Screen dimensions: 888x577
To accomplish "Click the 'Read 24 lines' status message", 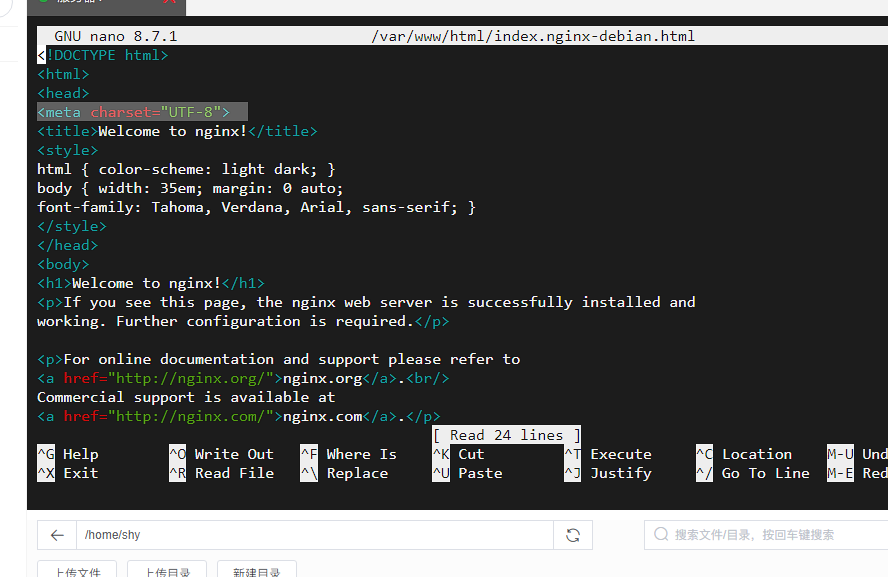I will pos(506,435).
